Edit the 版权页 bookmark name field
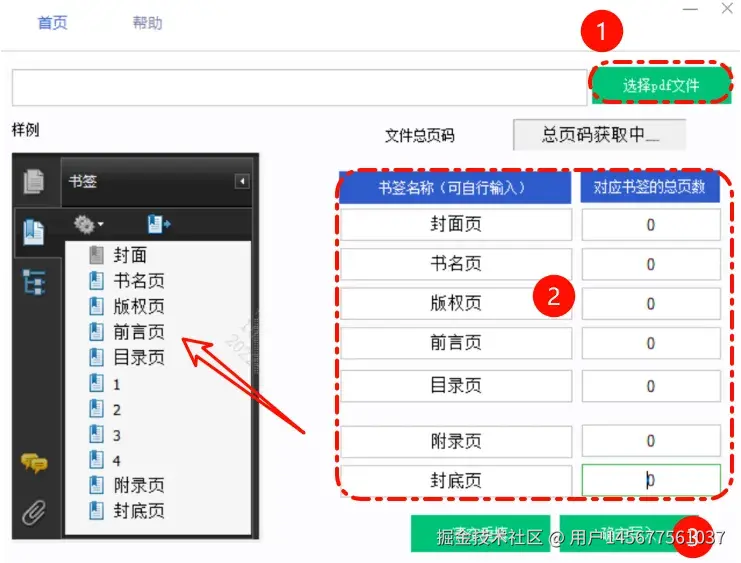 [x=456, y=303]
